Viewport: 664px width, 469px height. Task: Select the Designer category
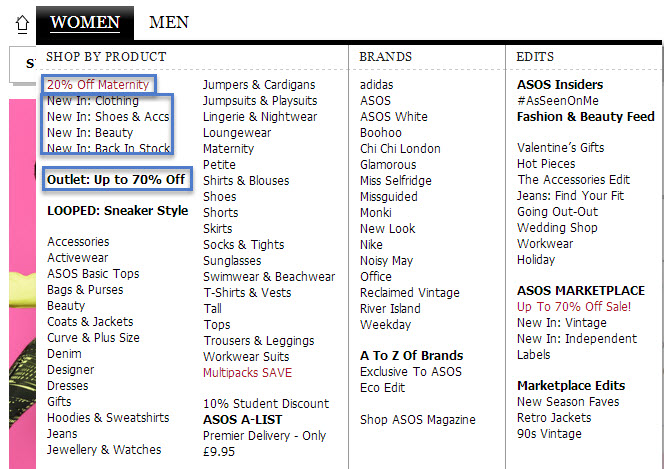pyautogui.click(x=71, y=370)
